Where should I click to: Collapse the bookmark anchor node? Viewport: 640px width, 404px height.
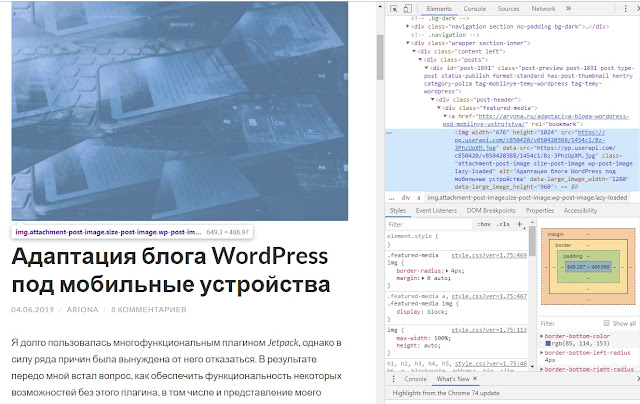[445, 116]
